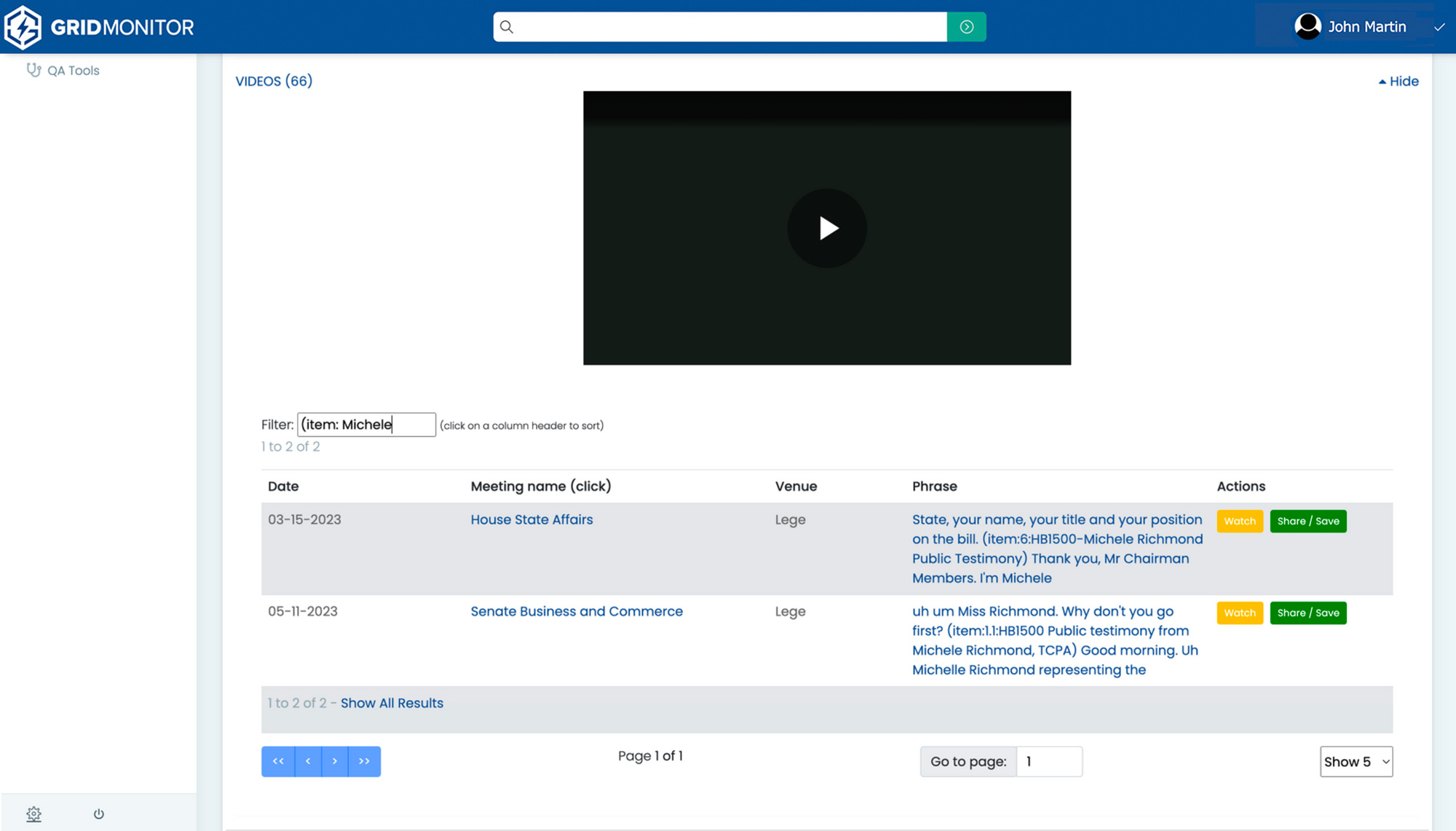
Task: Share or save House State Affairs clip
Action: click(x=1308, y=521)
